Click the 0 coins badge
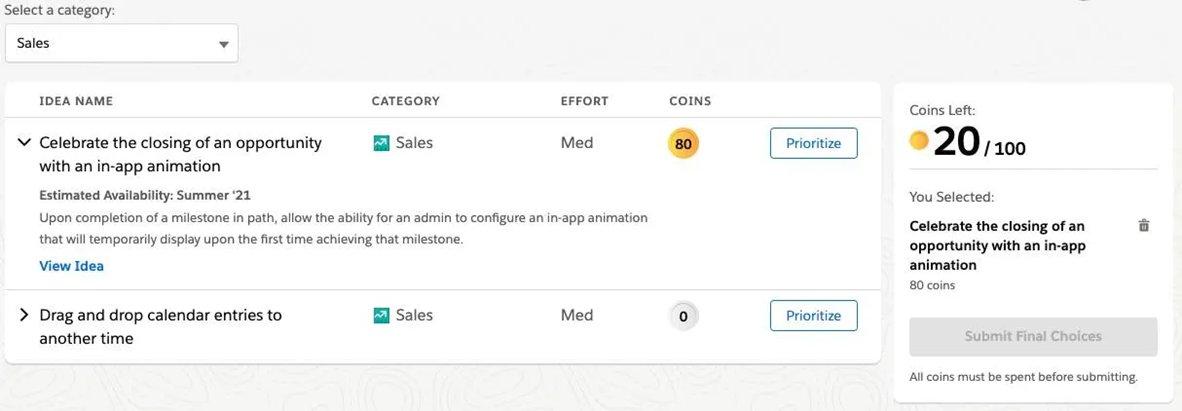The height and width of the screenshot is (411, 1182). 683,317
